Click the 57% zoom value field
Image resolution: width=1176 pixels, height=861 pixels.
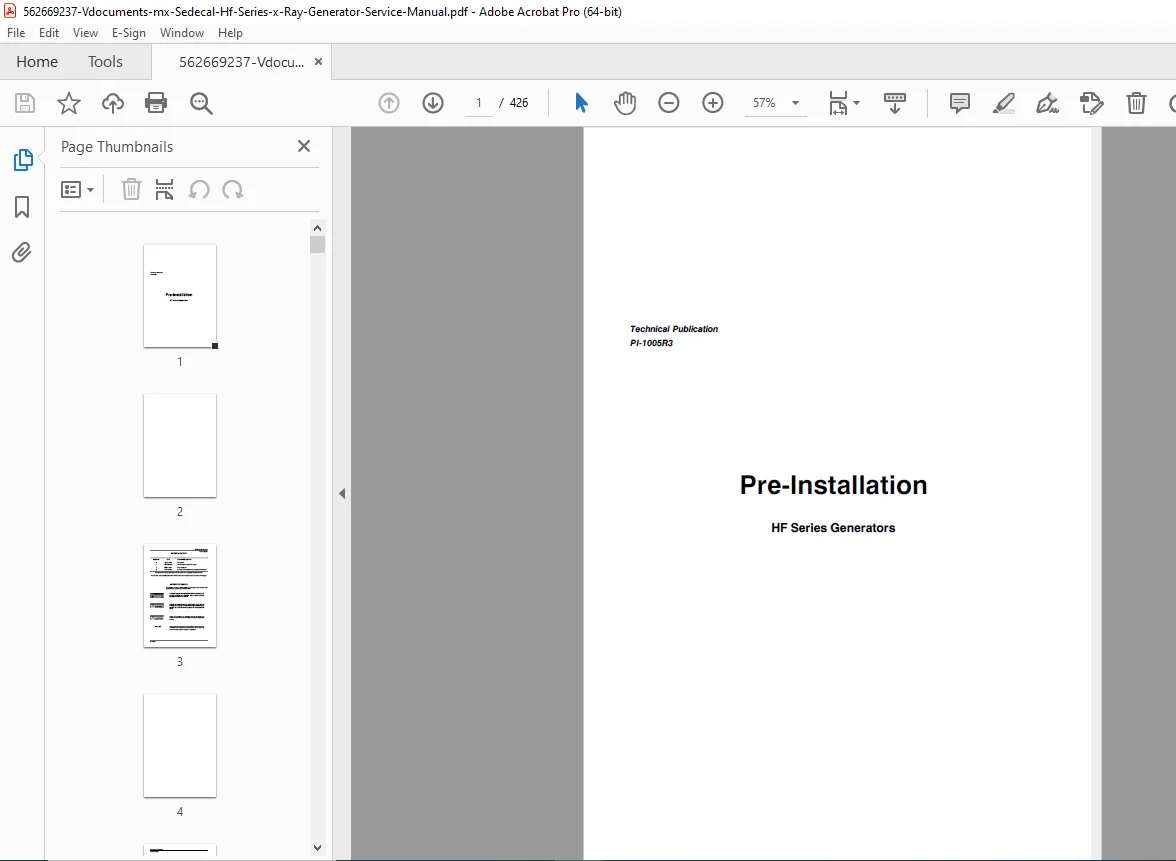tap(764, 103)
